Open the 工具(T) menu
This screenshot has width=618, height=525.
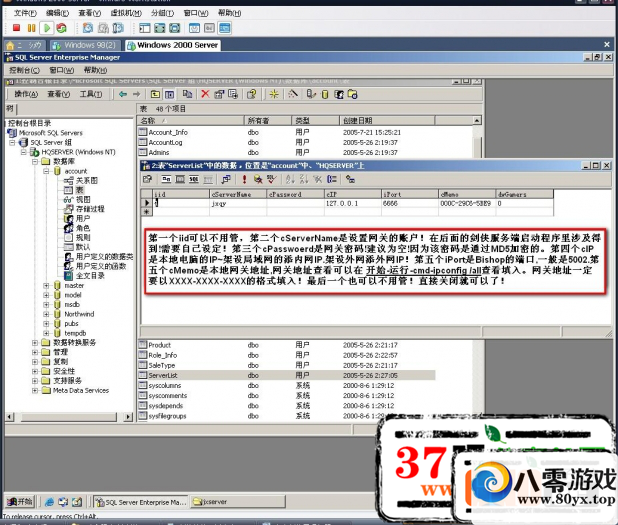[x=91, y=94]
